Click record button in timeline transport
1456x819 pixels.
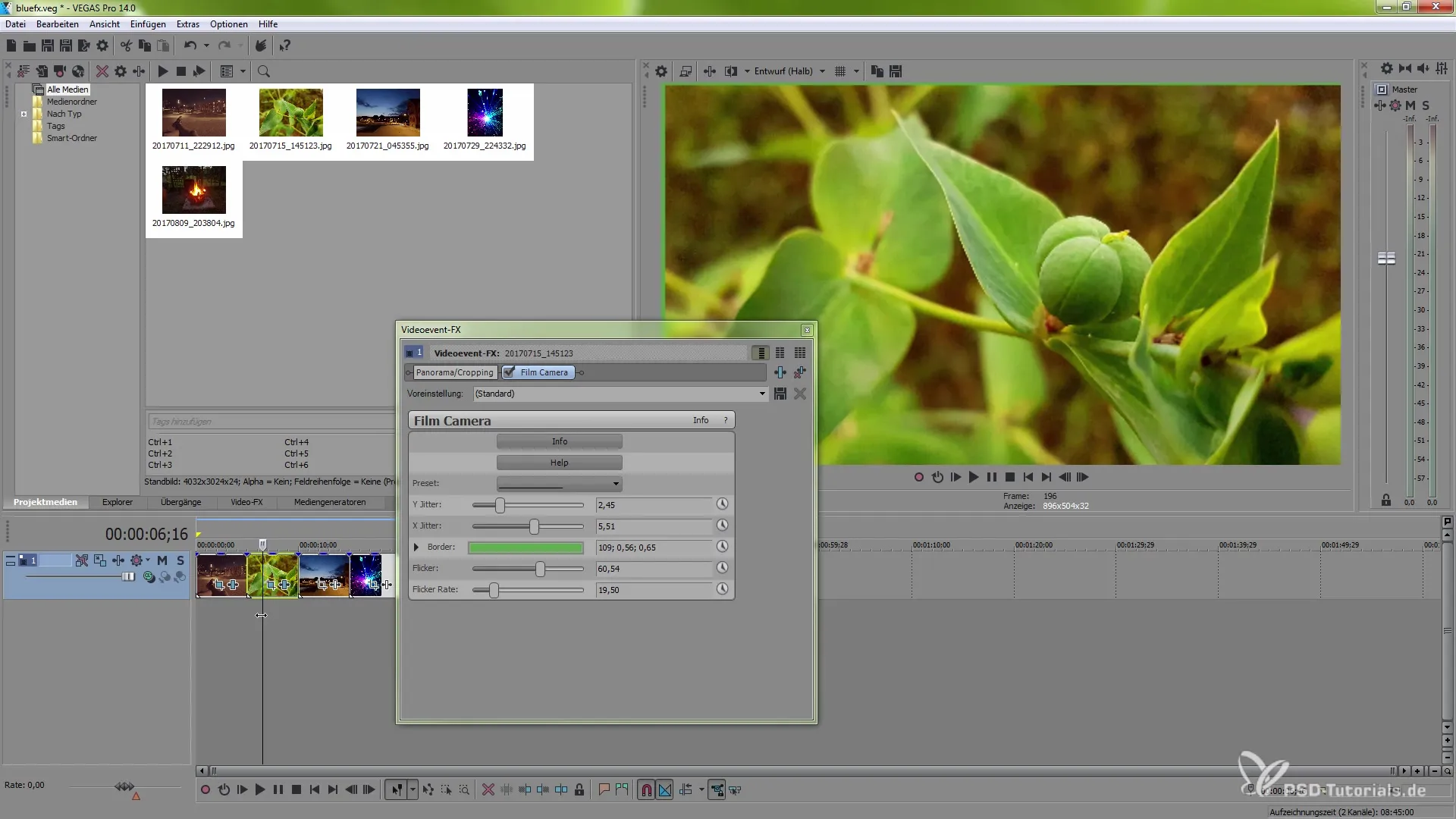pos(205,790)
